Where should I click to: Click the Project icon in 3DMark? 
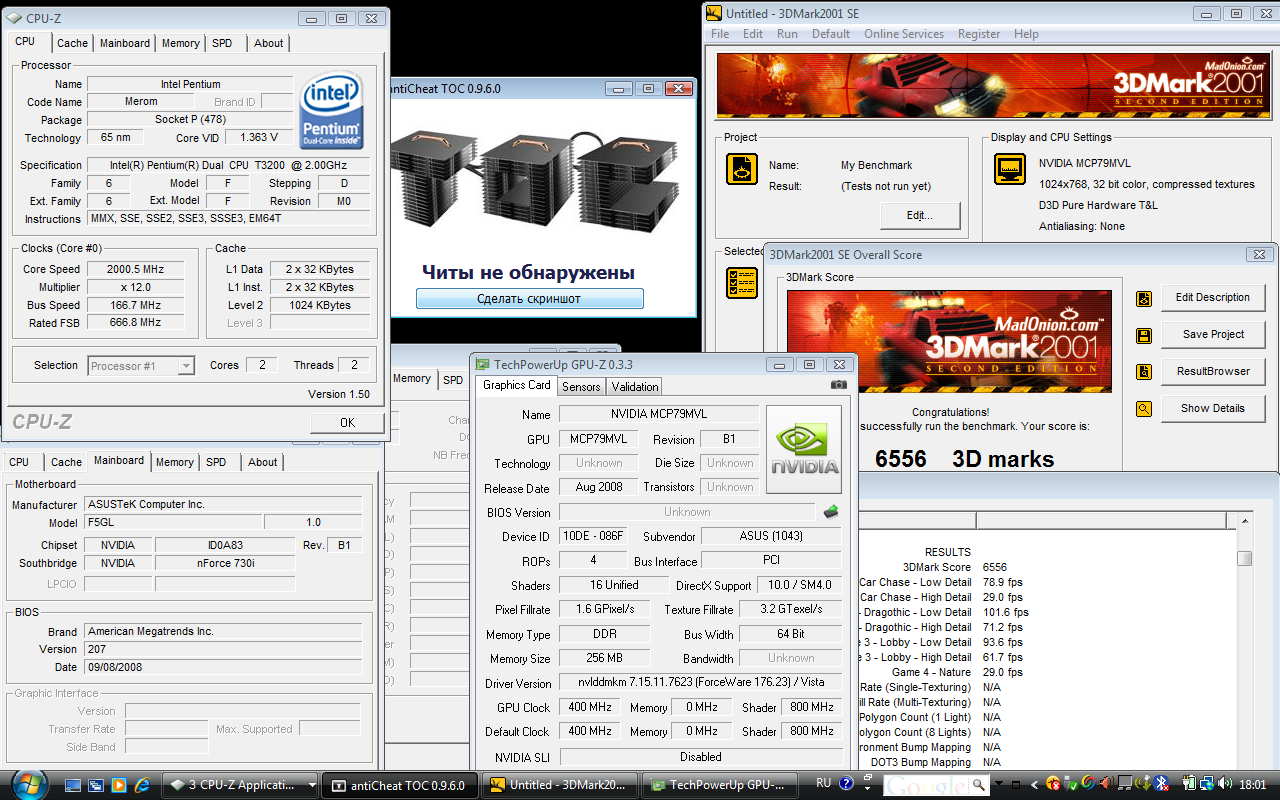click(742, 169)
